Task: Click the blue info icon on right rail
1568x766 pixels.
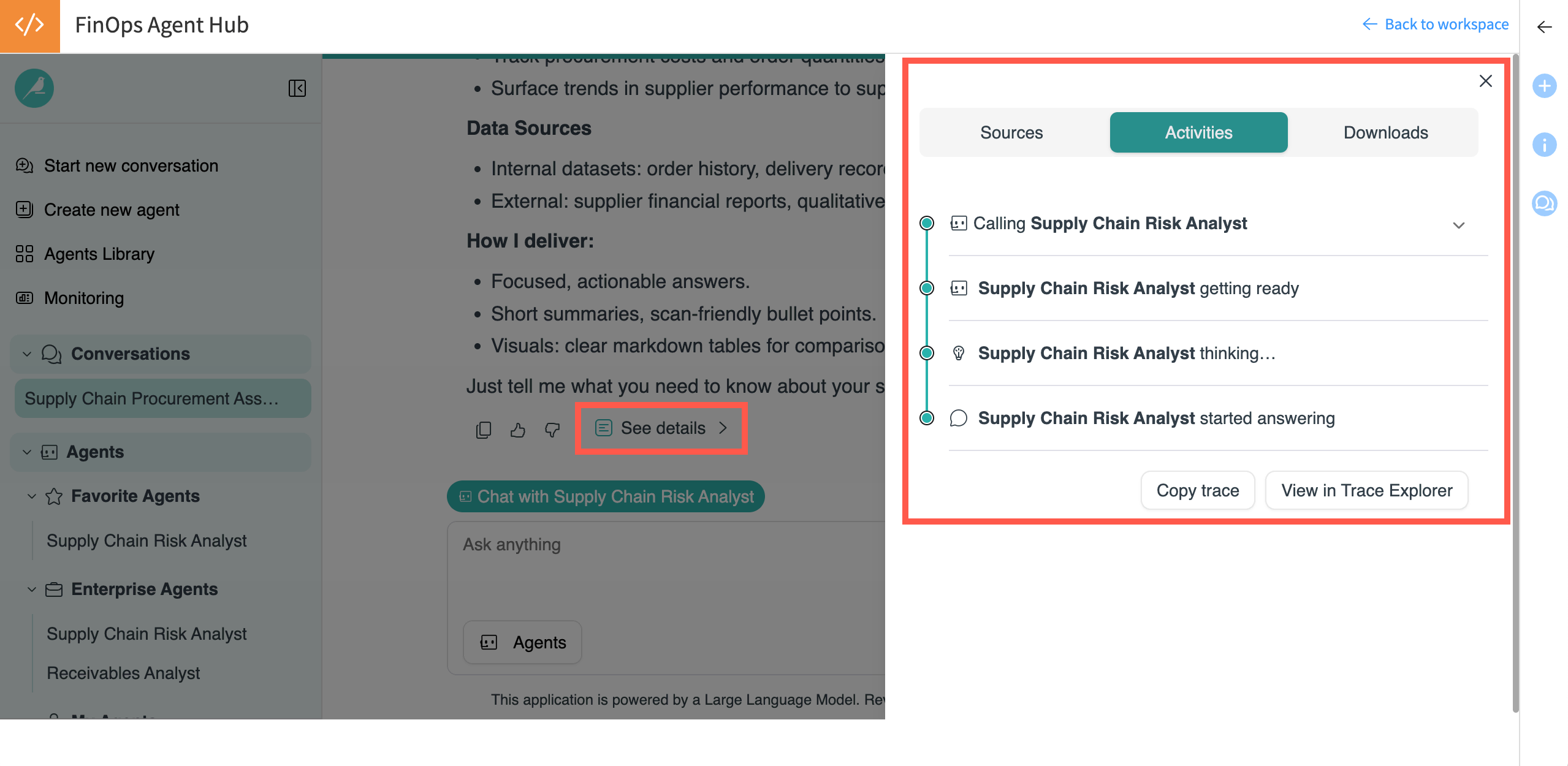Action: tap(1544, 145)
